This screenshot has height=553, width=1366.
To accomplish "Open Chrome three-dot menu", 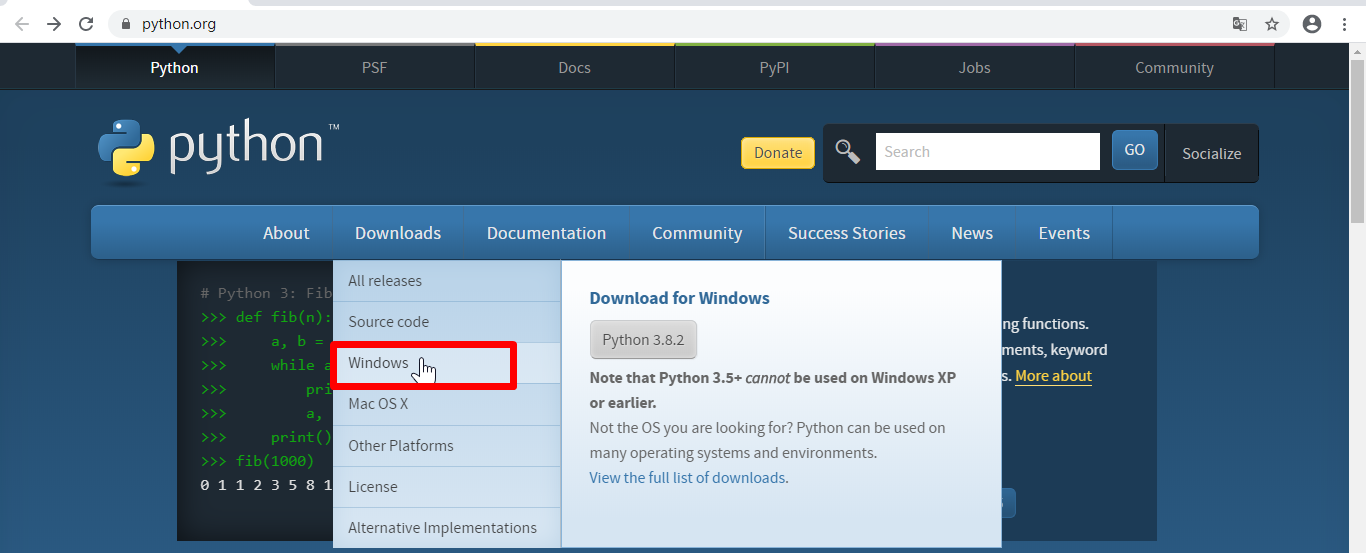I will click(1345, 24).
